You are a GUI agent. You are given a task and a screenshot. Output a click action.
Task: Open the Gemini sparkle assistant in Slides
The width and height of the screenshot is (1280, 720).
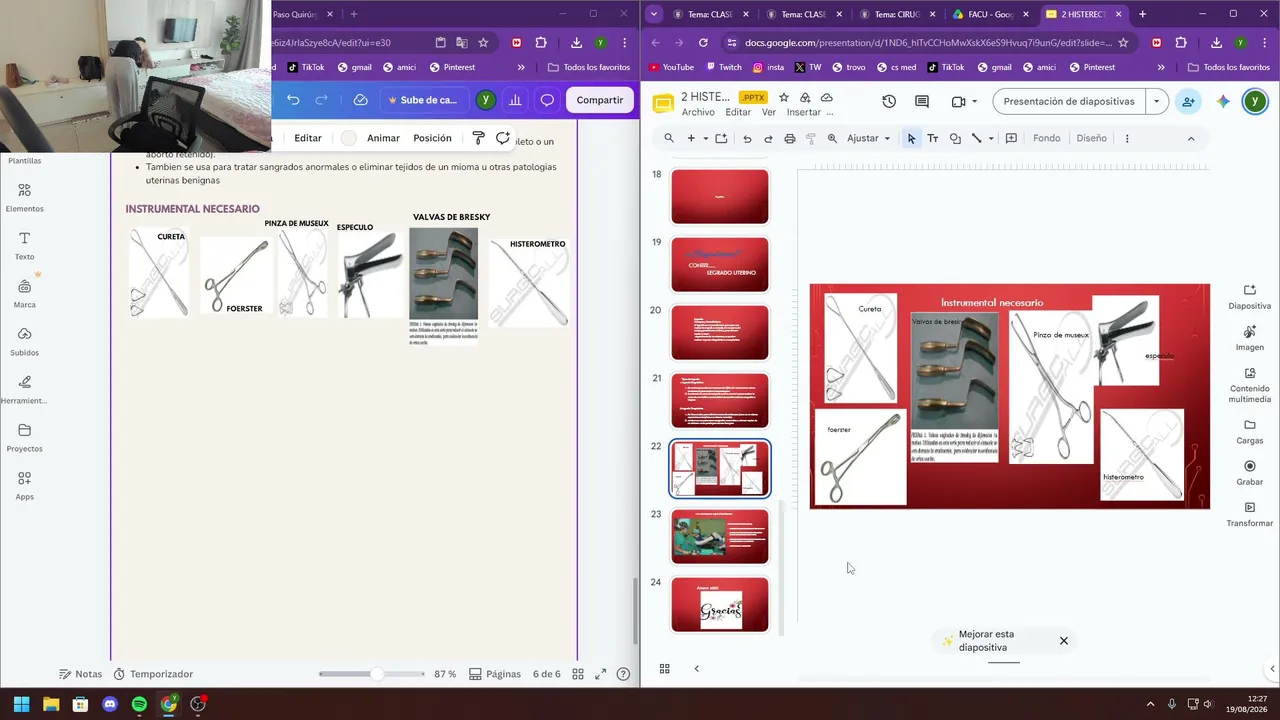point(1223,102)
